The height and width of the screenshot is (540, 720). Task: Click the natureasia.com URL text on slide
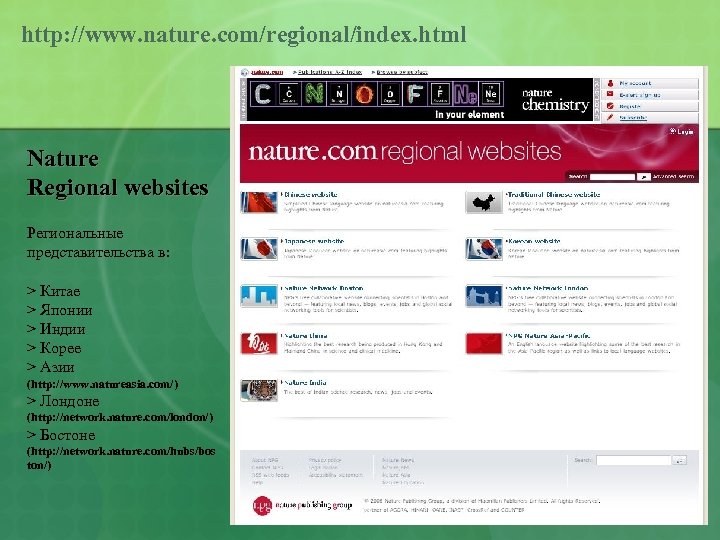click(102, 384)
